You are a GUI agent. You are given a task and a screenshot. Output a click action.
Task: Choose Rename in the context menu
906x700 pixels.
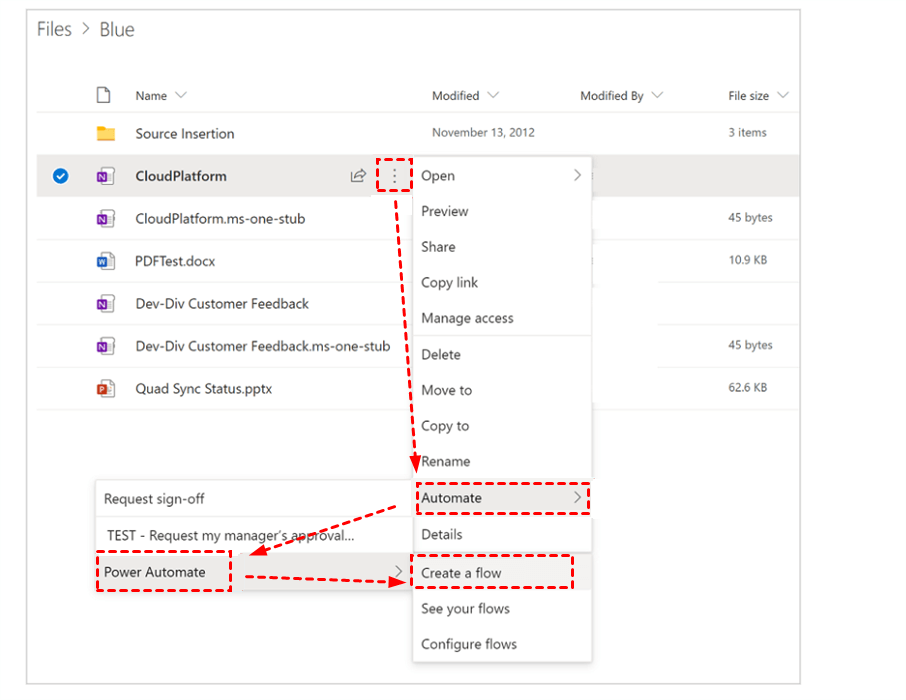coord(503,461)
